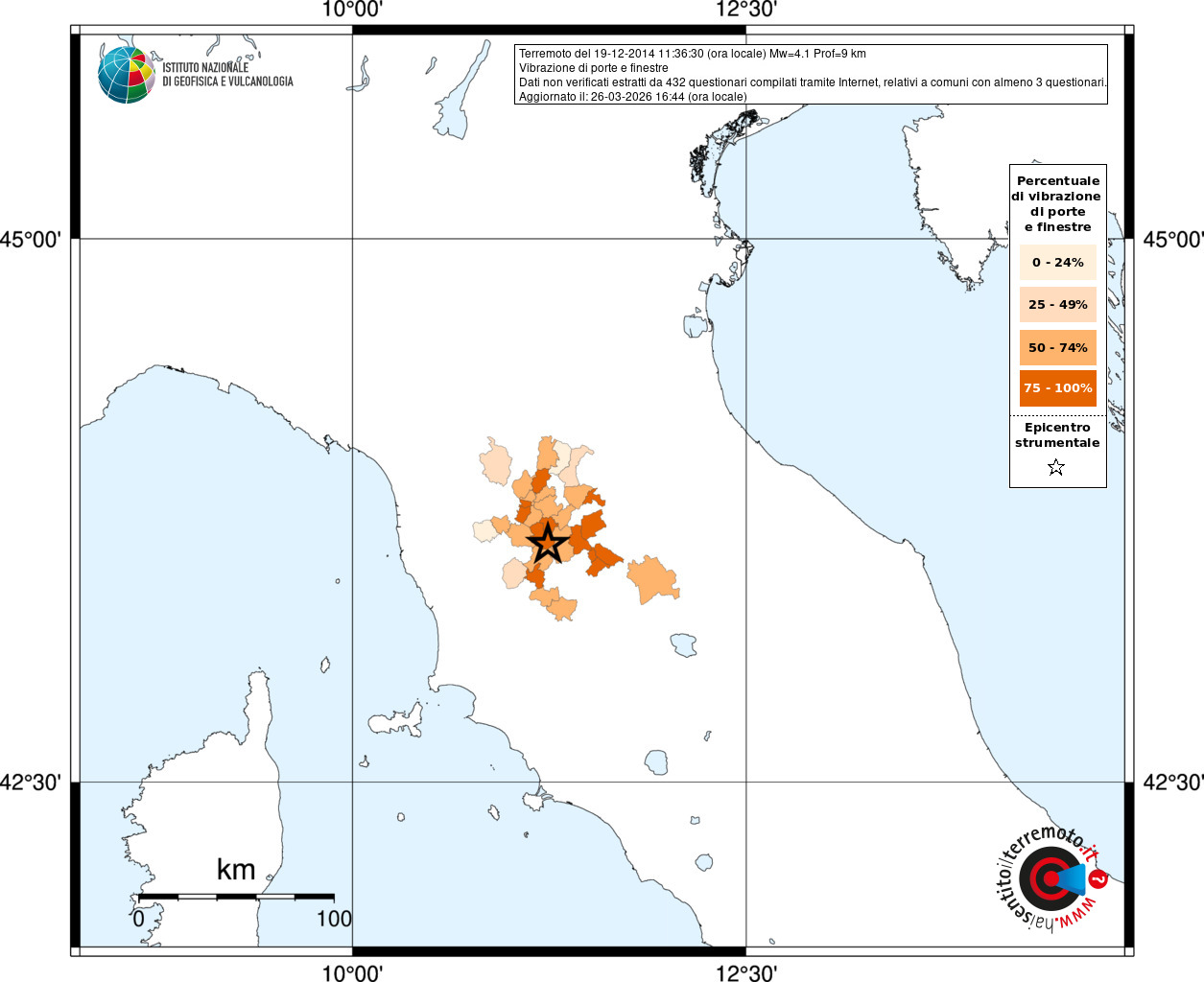Click the right 42°30' latitude label
This screenshot has height=982, width=1204.
click(x=1172, y=783)
